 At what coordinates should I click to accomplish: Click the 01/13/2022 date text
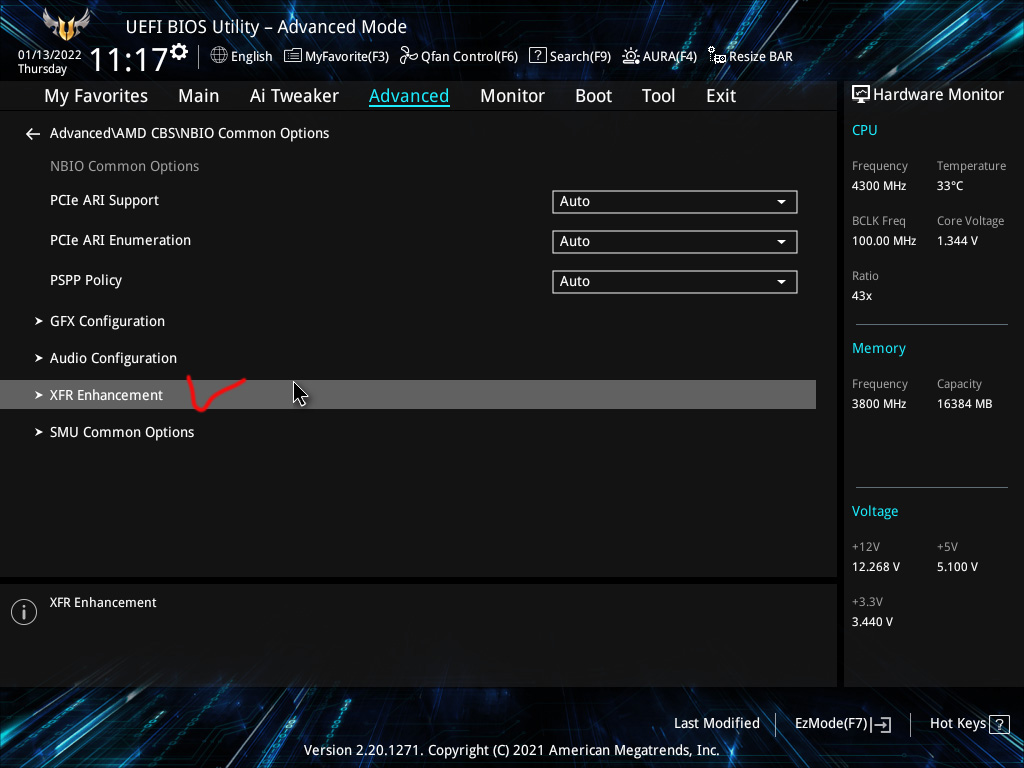coord(50,55)
